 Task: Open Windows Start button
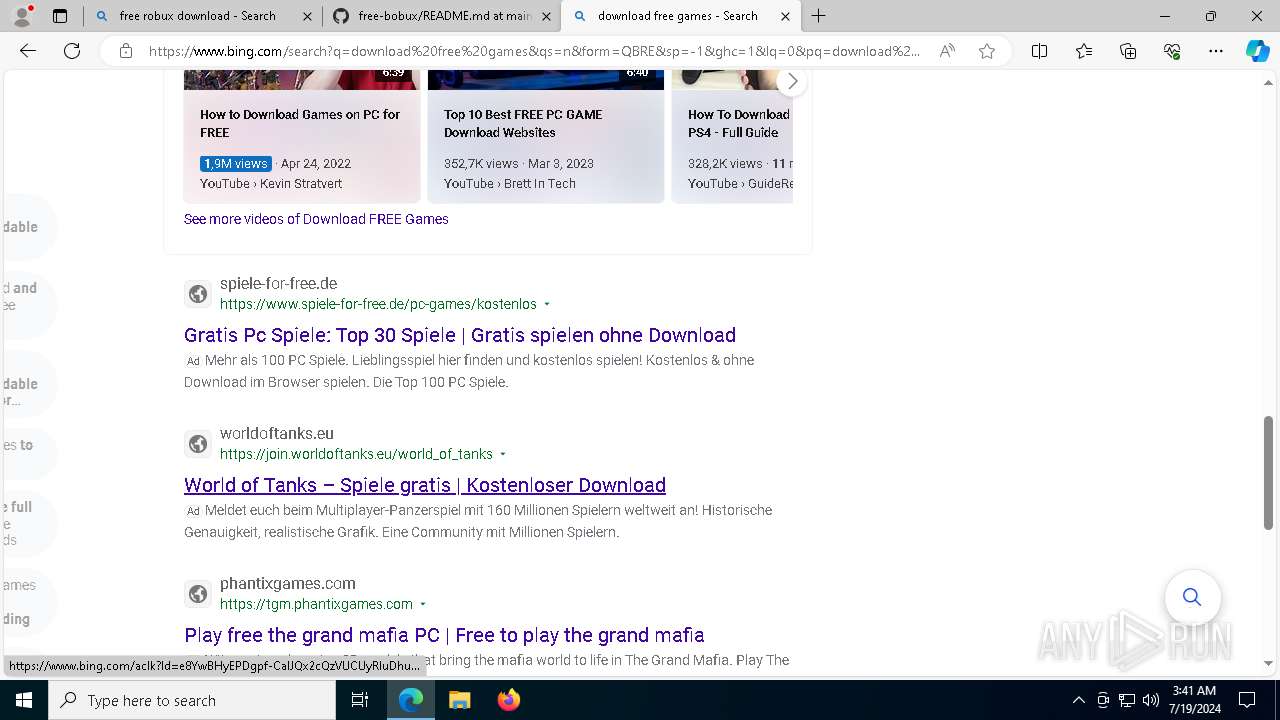pos(24,700)
